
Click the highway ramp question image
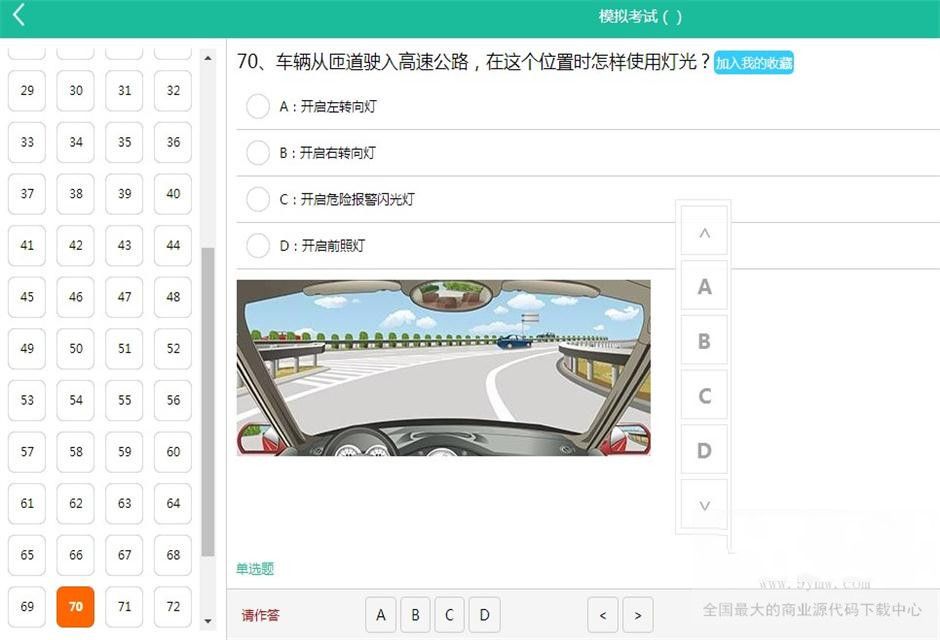click(x=443, y=367)
